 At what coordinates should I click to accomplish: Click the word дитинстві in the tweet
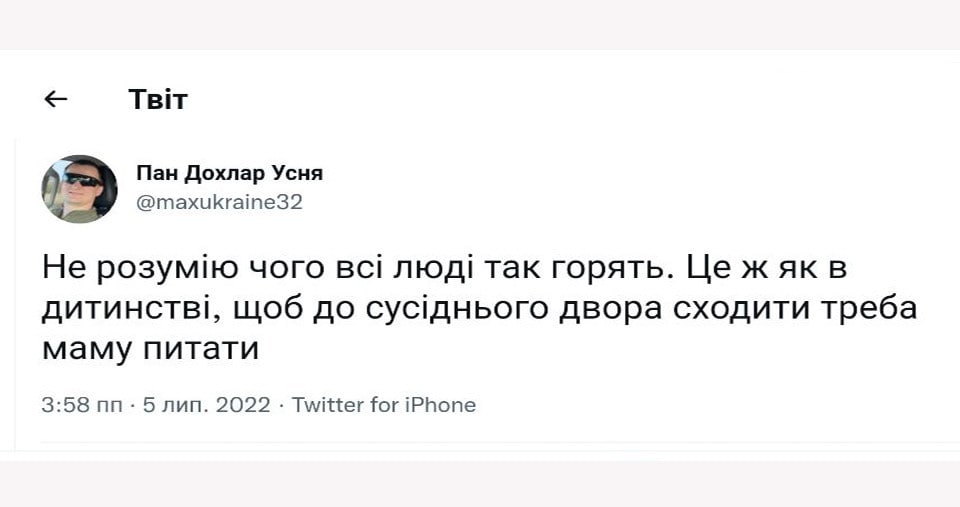pyautogui.click(x=131, y=309)
